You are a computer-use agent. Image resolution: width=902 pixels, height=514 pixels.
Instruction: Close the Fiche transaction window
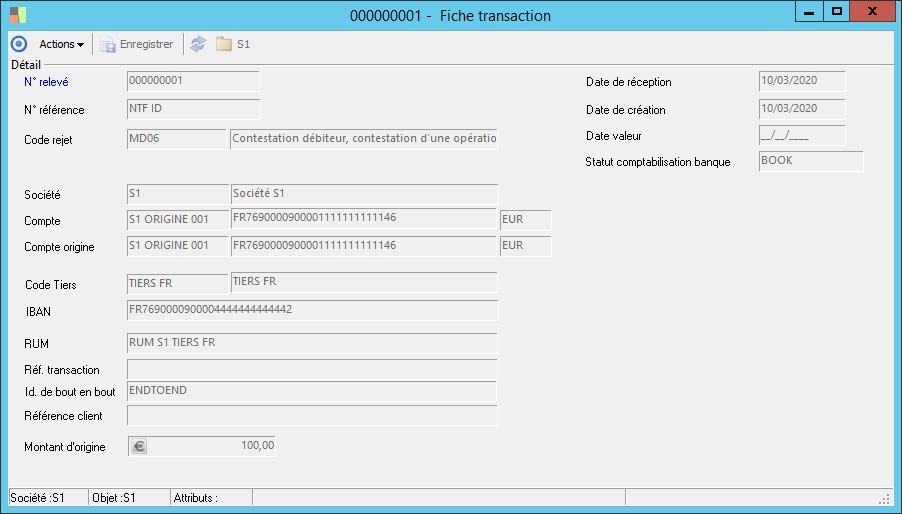point(872,11)
